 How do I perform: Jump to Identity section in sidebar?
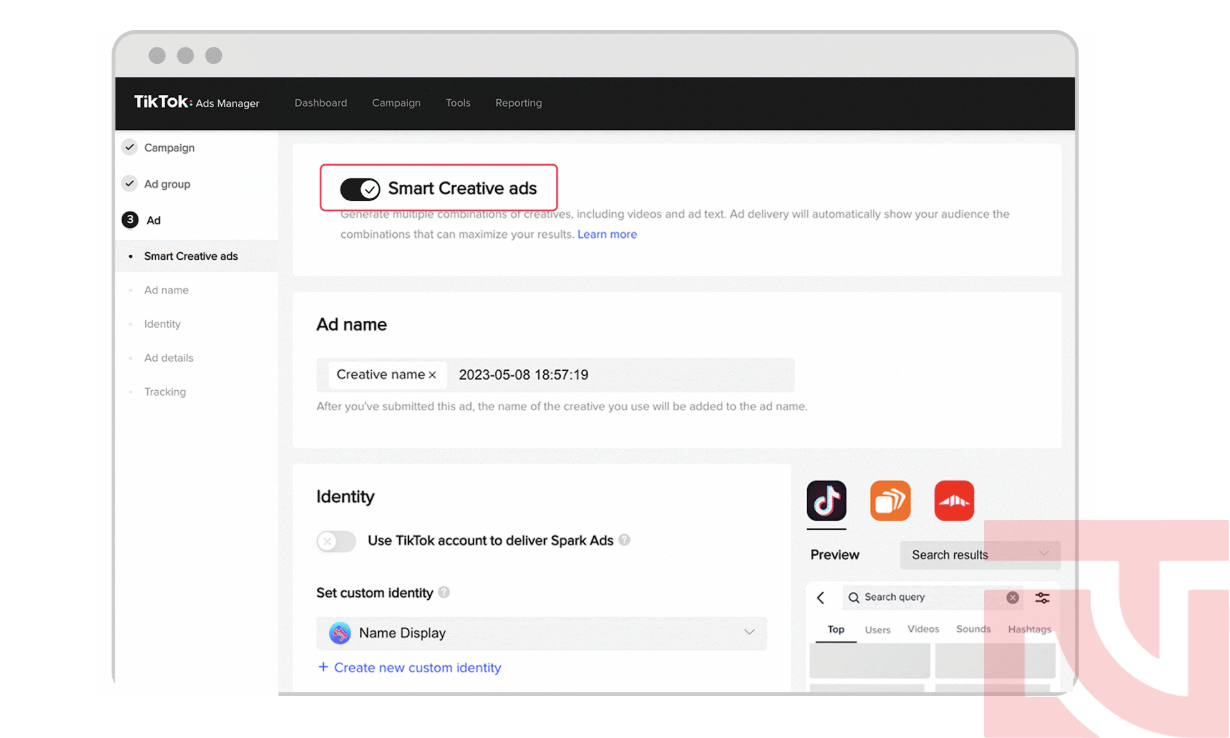162,324
